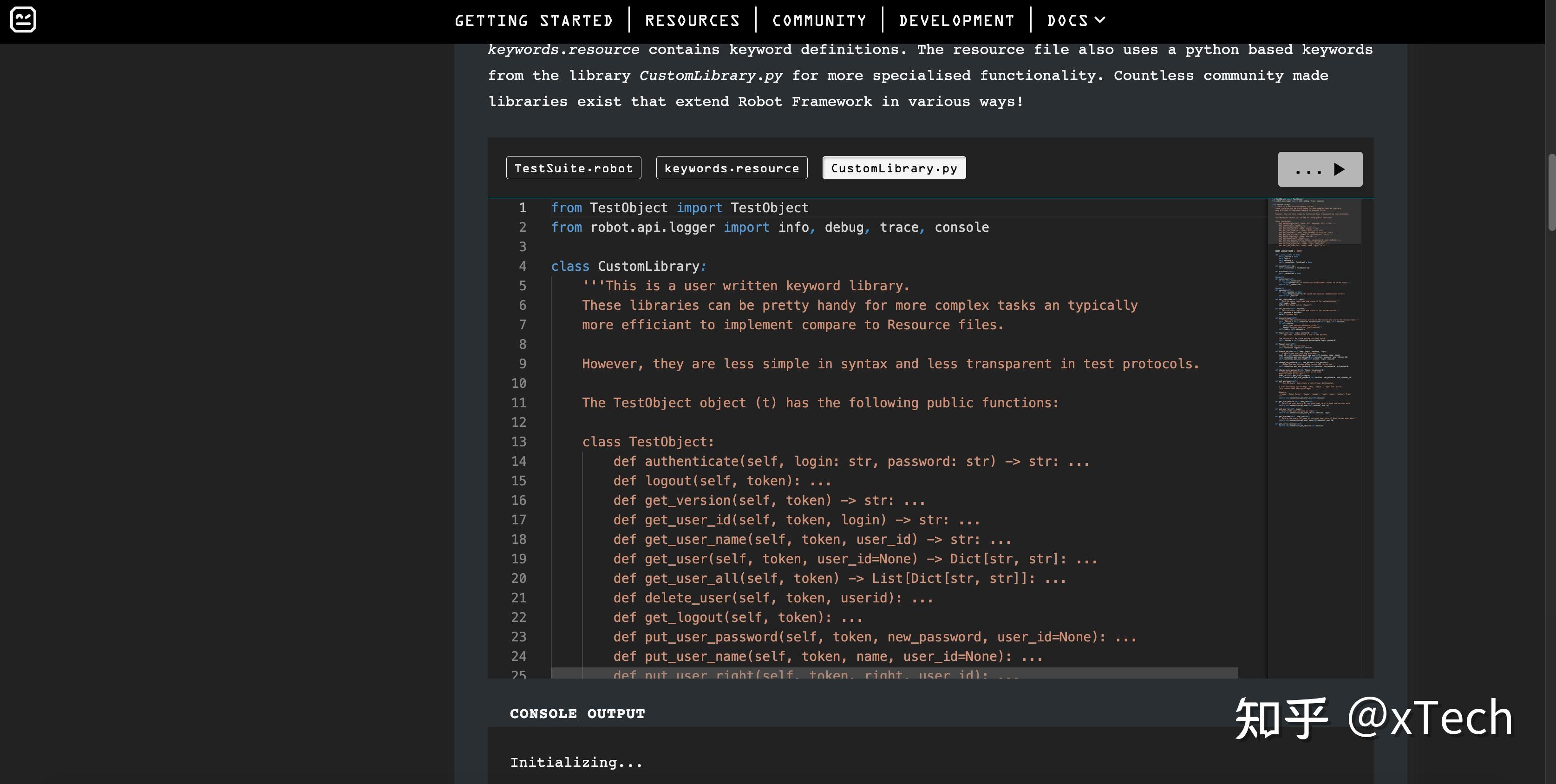Image resolution: width=1556 pixels, height=784 pixels.
Task: Place cursor on class CustomLibrary line
Action: (628, 267)
